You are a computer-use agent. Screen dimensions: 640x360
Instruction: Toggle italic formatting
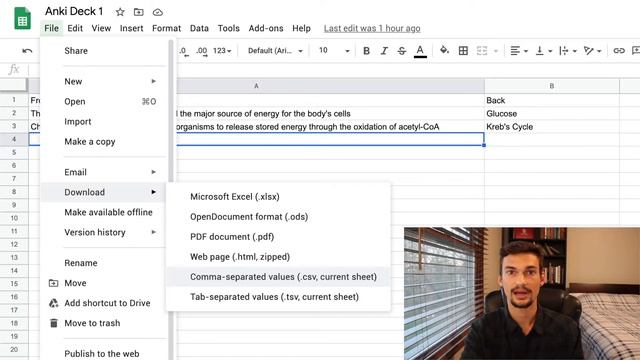pos(384,51)
